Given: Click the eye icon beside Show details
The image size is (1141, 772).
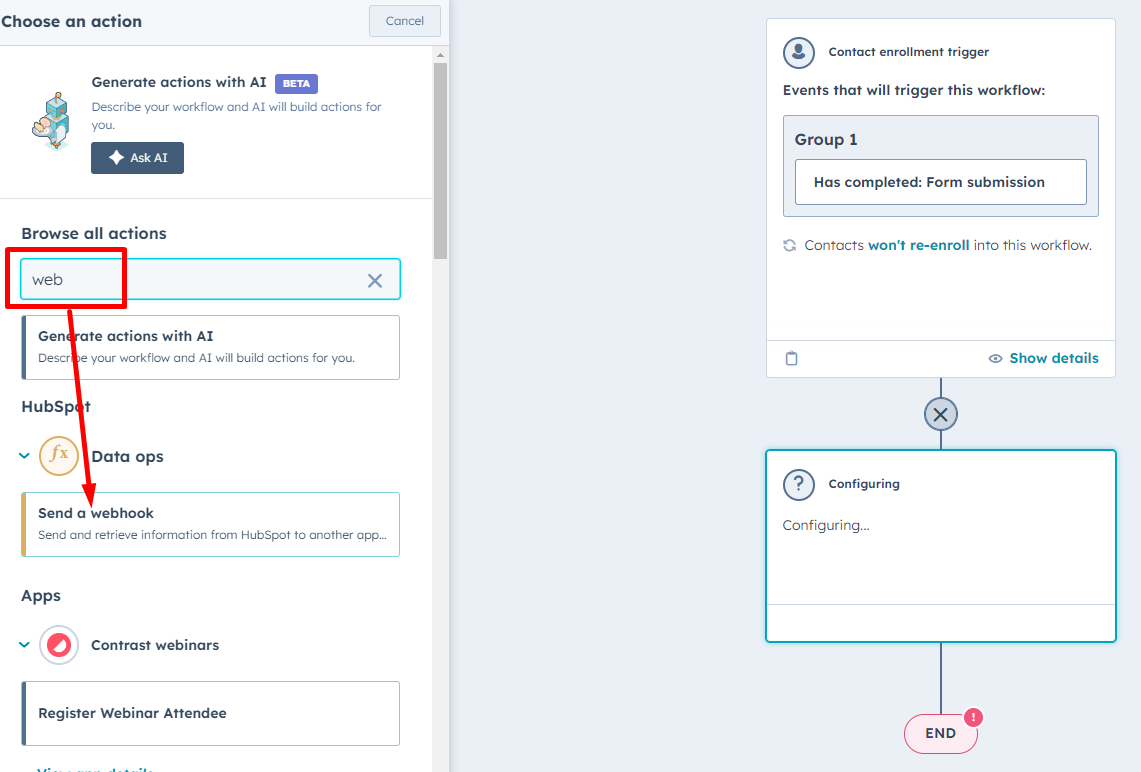Looking at the screenshot, I should (995, 358).
